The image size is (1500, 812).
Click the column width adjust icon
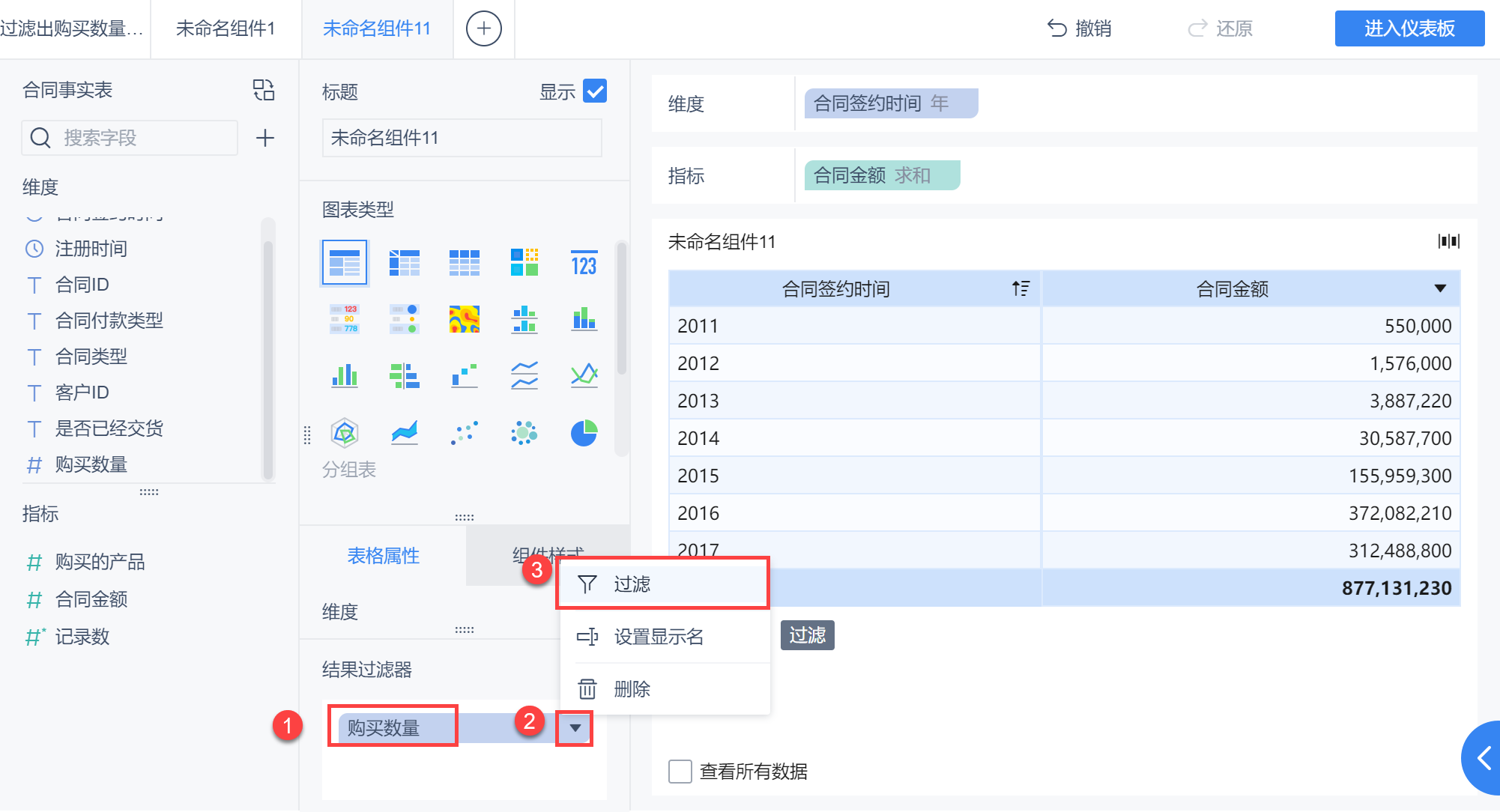click(x=1448, y=241)
